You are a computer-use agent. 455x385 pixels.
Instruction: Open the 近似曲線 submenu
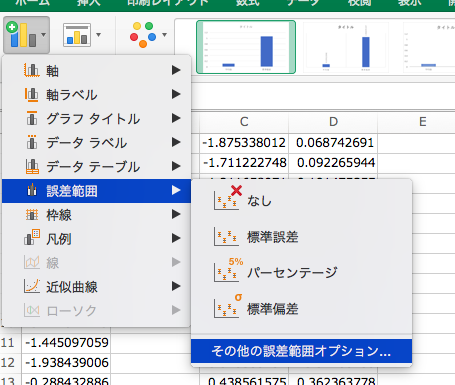[x=96, y=287]
